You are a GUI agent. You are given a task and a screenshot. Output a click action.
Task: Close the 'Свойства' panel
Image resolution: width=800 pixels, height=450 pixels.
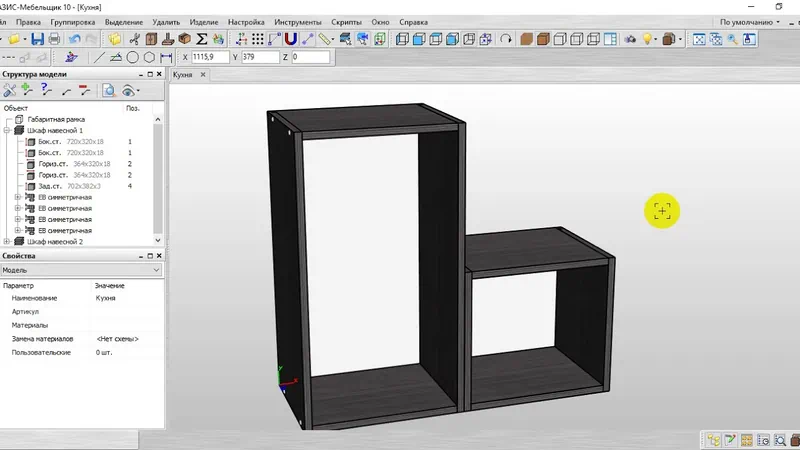point(159,256)
